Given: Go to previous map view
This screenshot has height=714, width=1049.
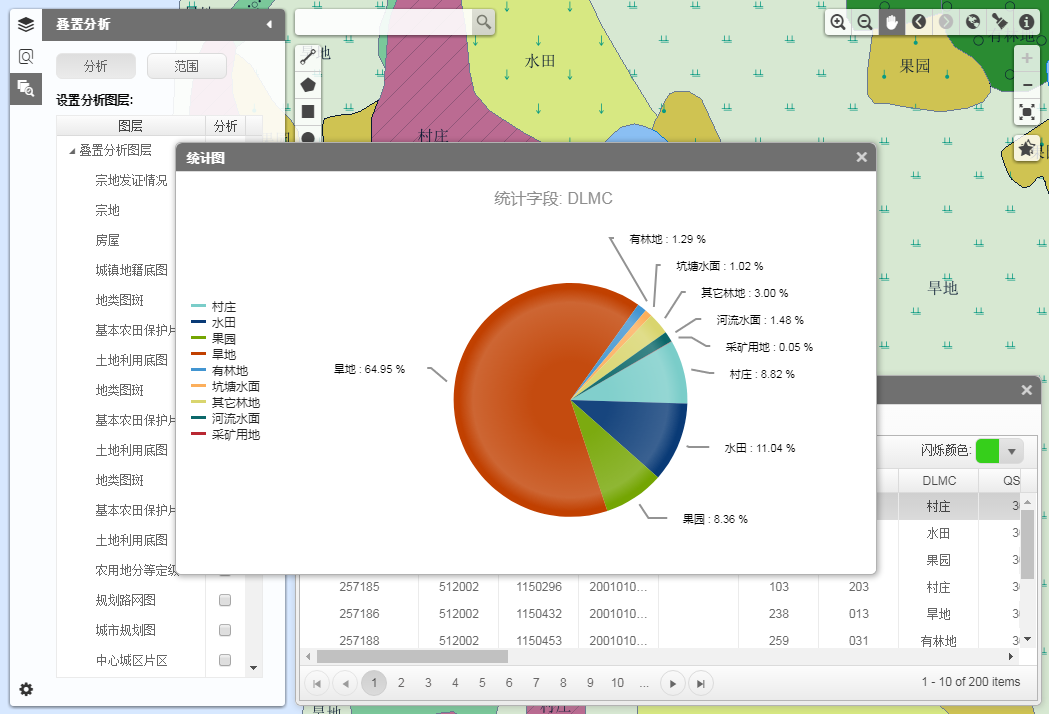Looking at the screenshot, I should 919,22.
